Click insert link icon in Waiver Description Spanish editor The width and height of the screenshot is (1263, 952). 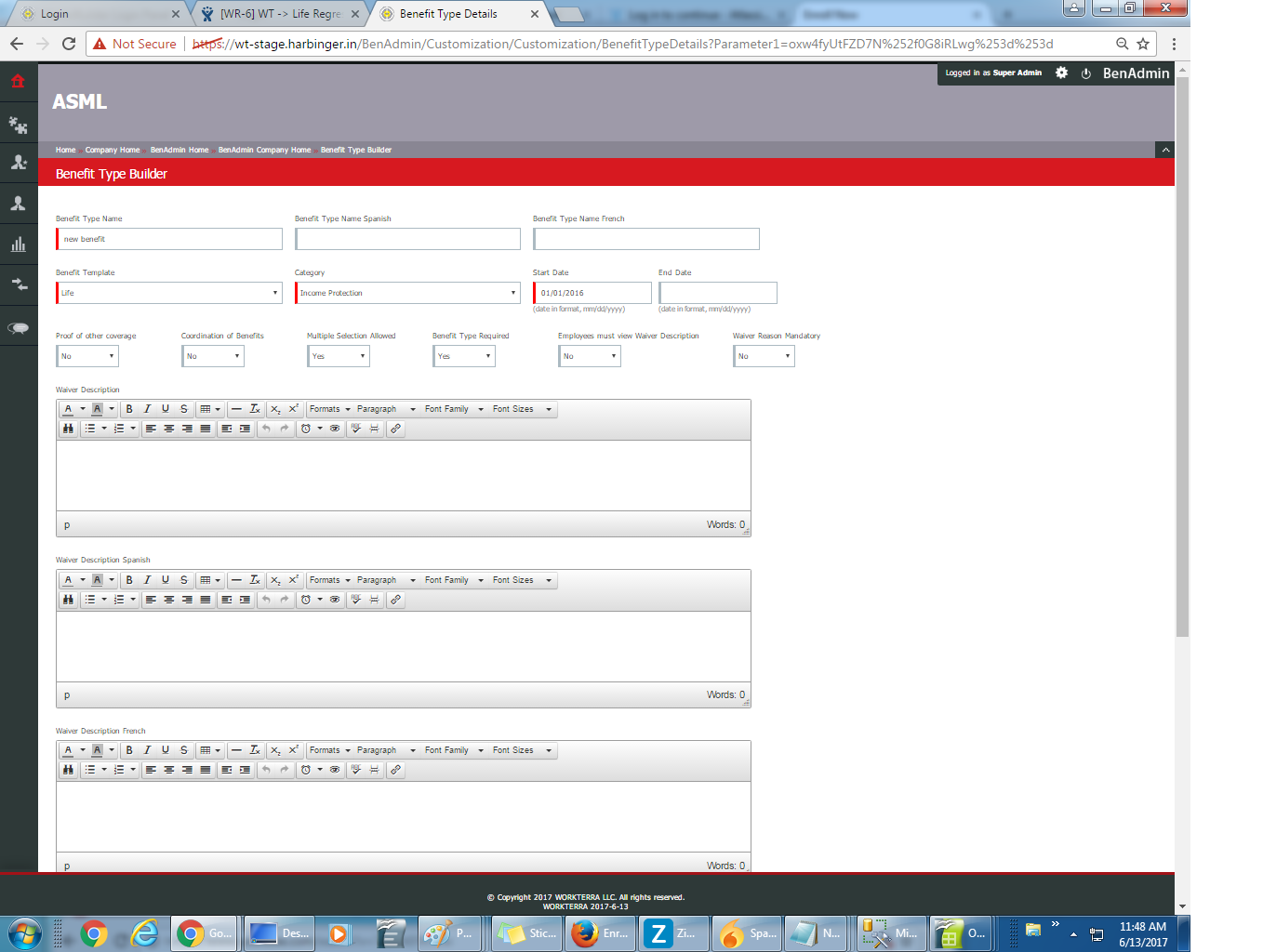395,600
